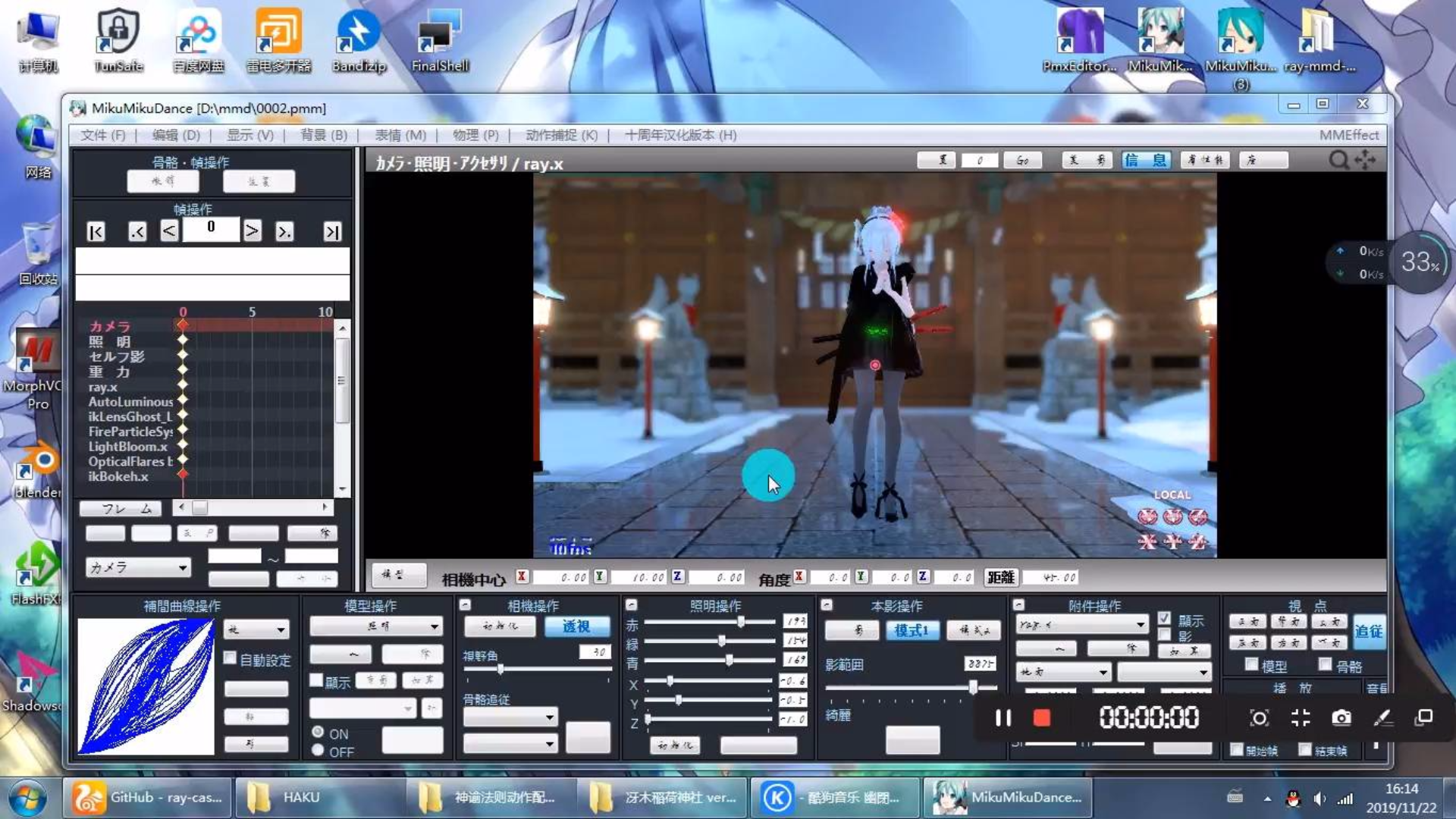Click the viewport magnifier zoom icon
Image resolution: width=1456 pixels, height=819 pixels.
1338,160
